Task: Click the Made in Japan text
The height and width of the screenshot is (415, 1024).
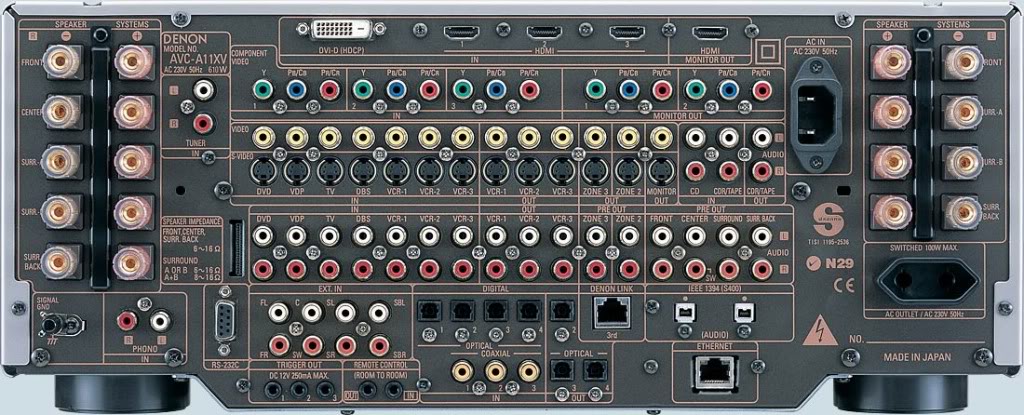Action: [x=917, y=356]
